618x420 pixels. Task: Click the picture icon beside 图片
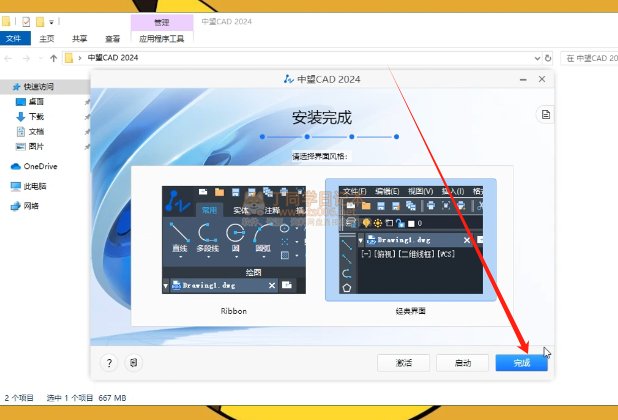20,147
